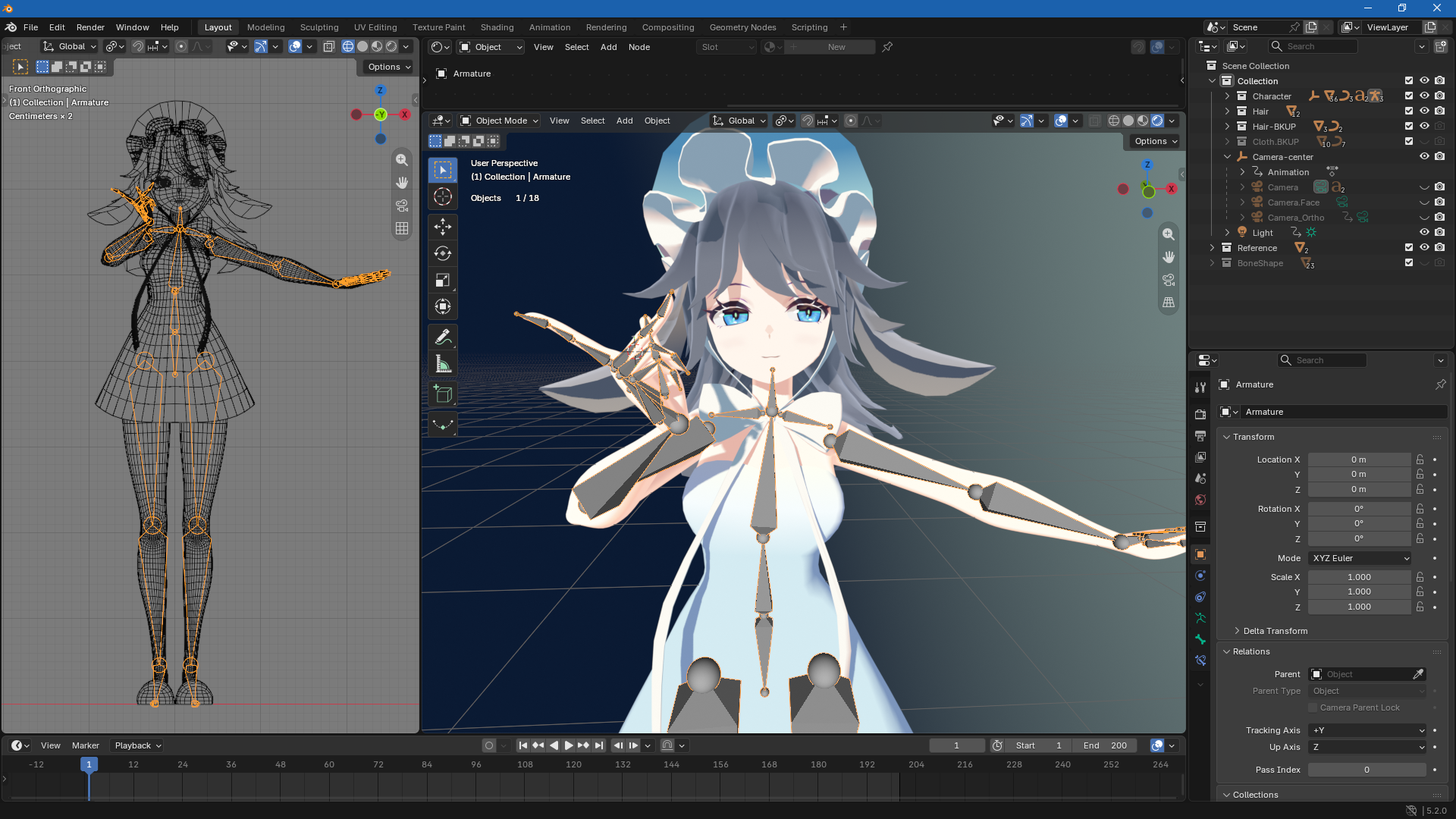Open the File menu
The width and height of the screenshot is (1456, 819).
pos(30,27)
